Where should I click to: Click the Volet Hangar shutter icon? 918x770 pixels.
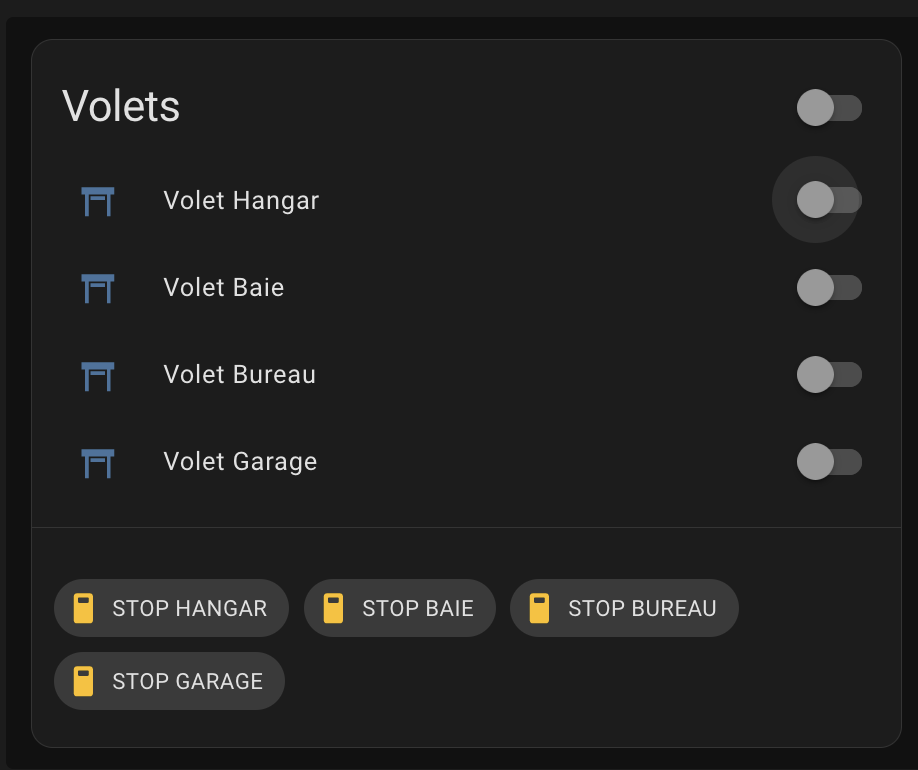(x=98, y=201)
